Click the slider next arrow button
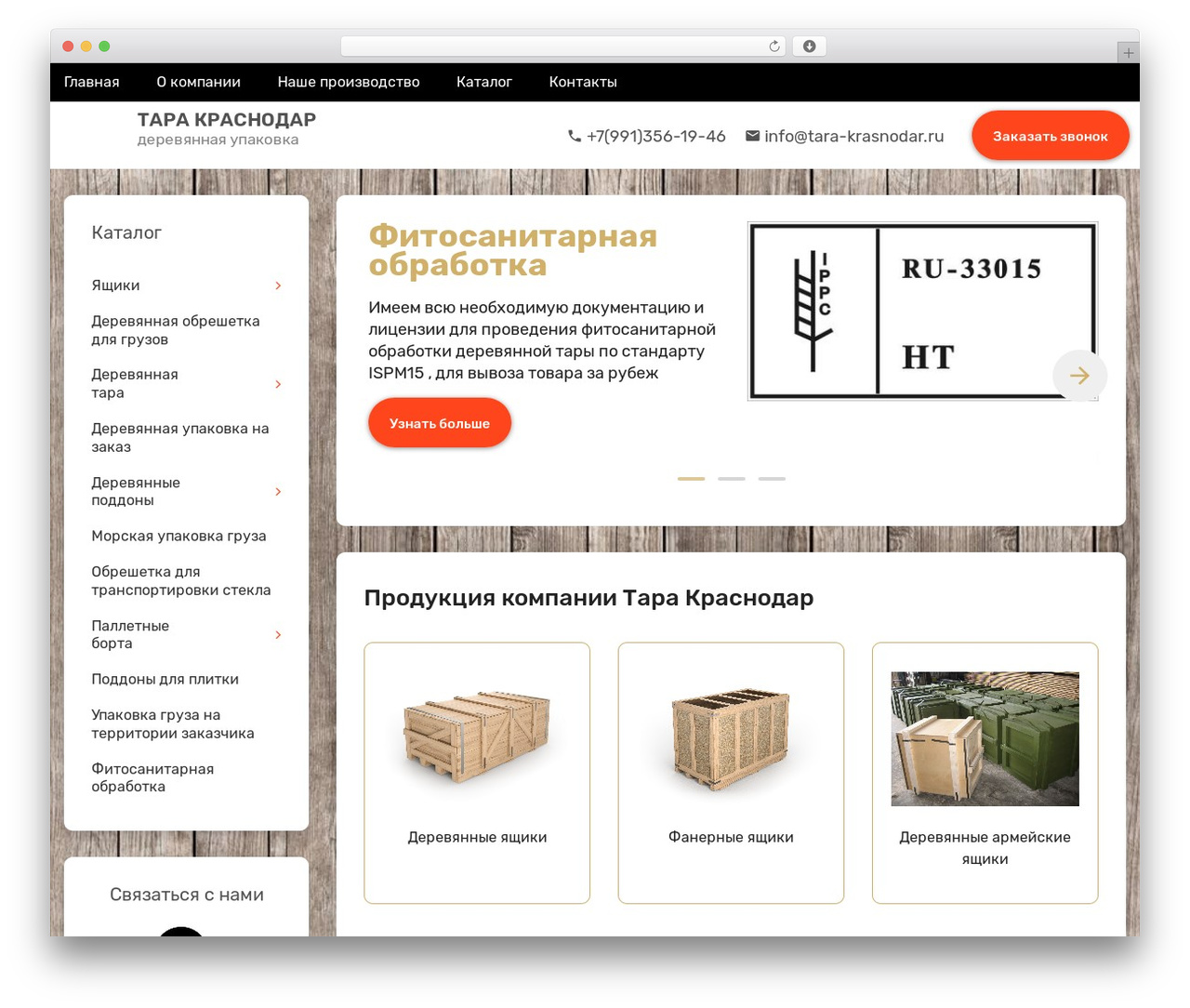 [1079, 376]
